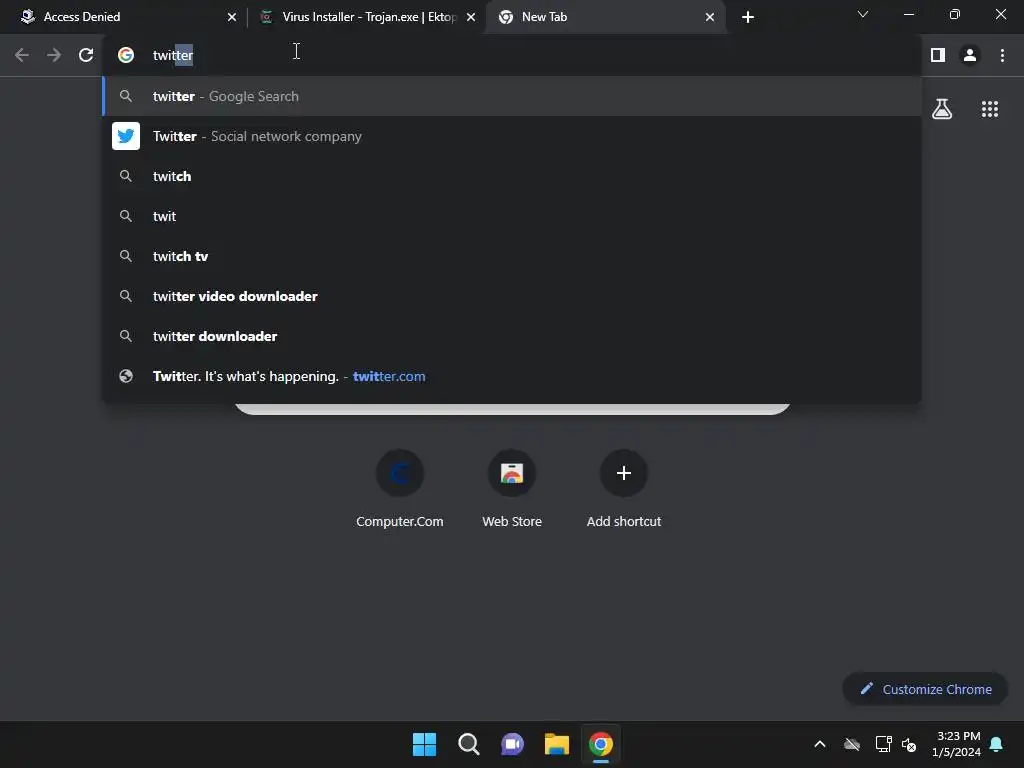Image resolution: width=1024 pixels, height=768 pixels.
Task: Close the New Tab tab
Action: pos(710,17)
